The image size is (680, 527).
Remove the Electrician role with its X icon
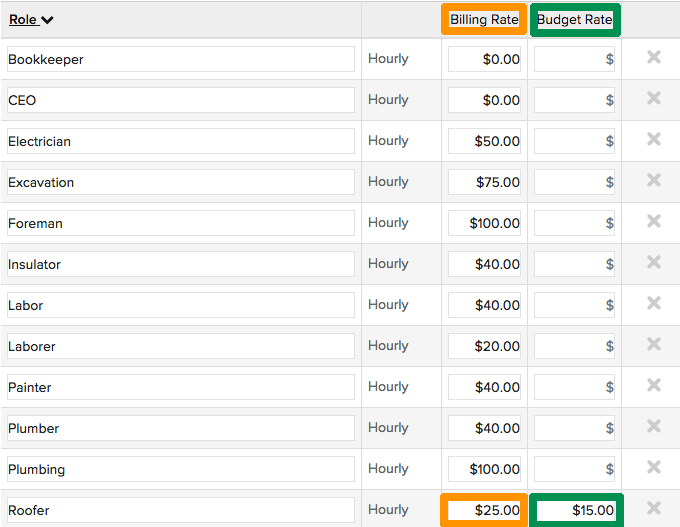coord(654,139)
